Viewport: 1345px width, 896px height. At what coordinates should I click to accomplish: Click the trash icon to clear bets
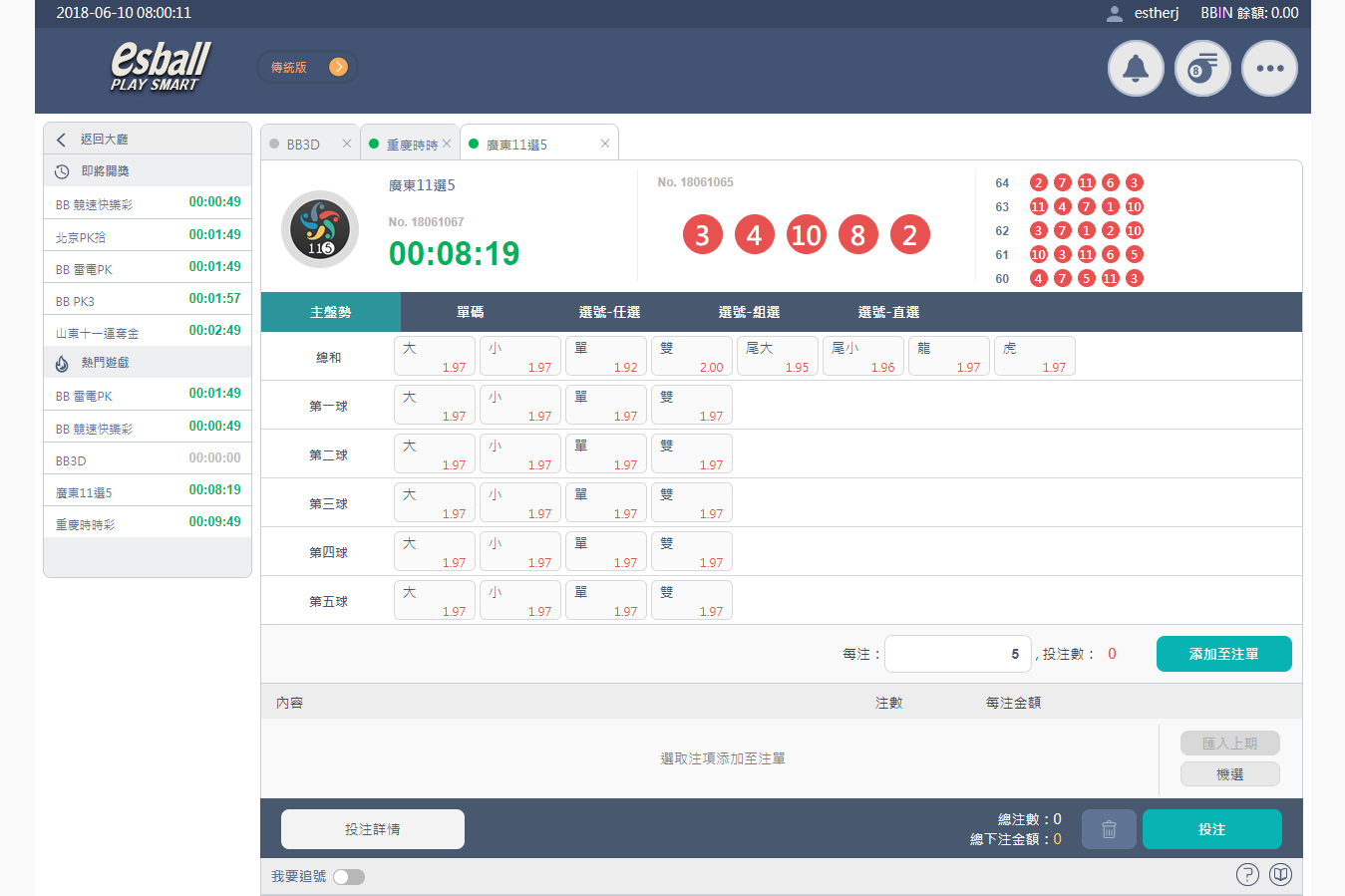click(x=1109, y=829)
